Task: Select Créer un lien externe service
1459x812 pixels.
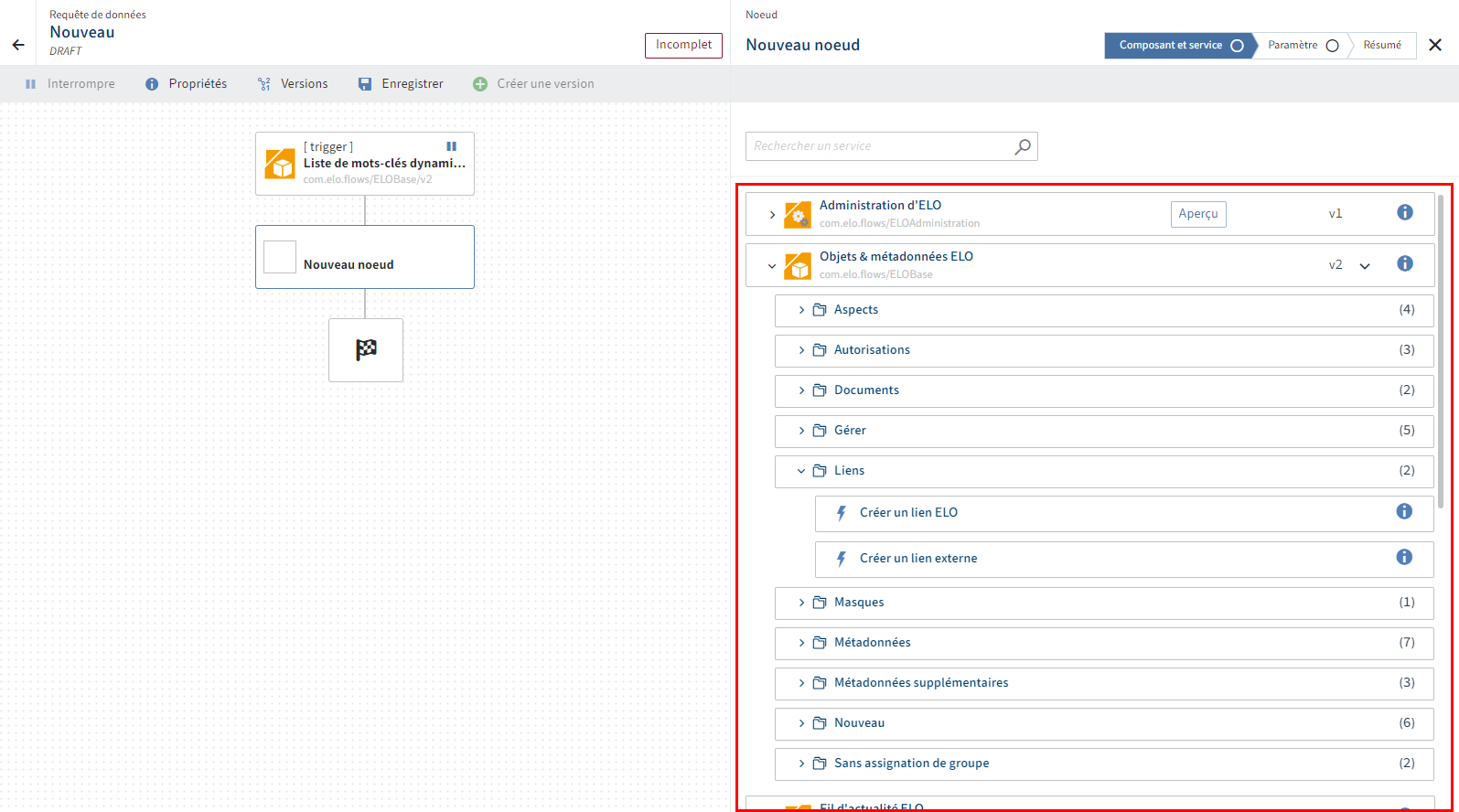Action: pyautogui.click(x=1124, y=559)
